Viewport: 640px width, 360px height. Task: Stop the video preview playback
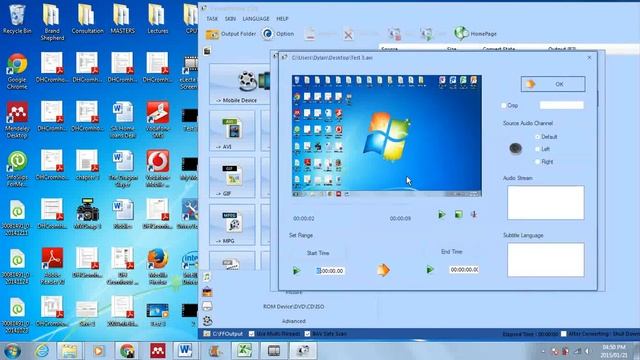point(458,214)
